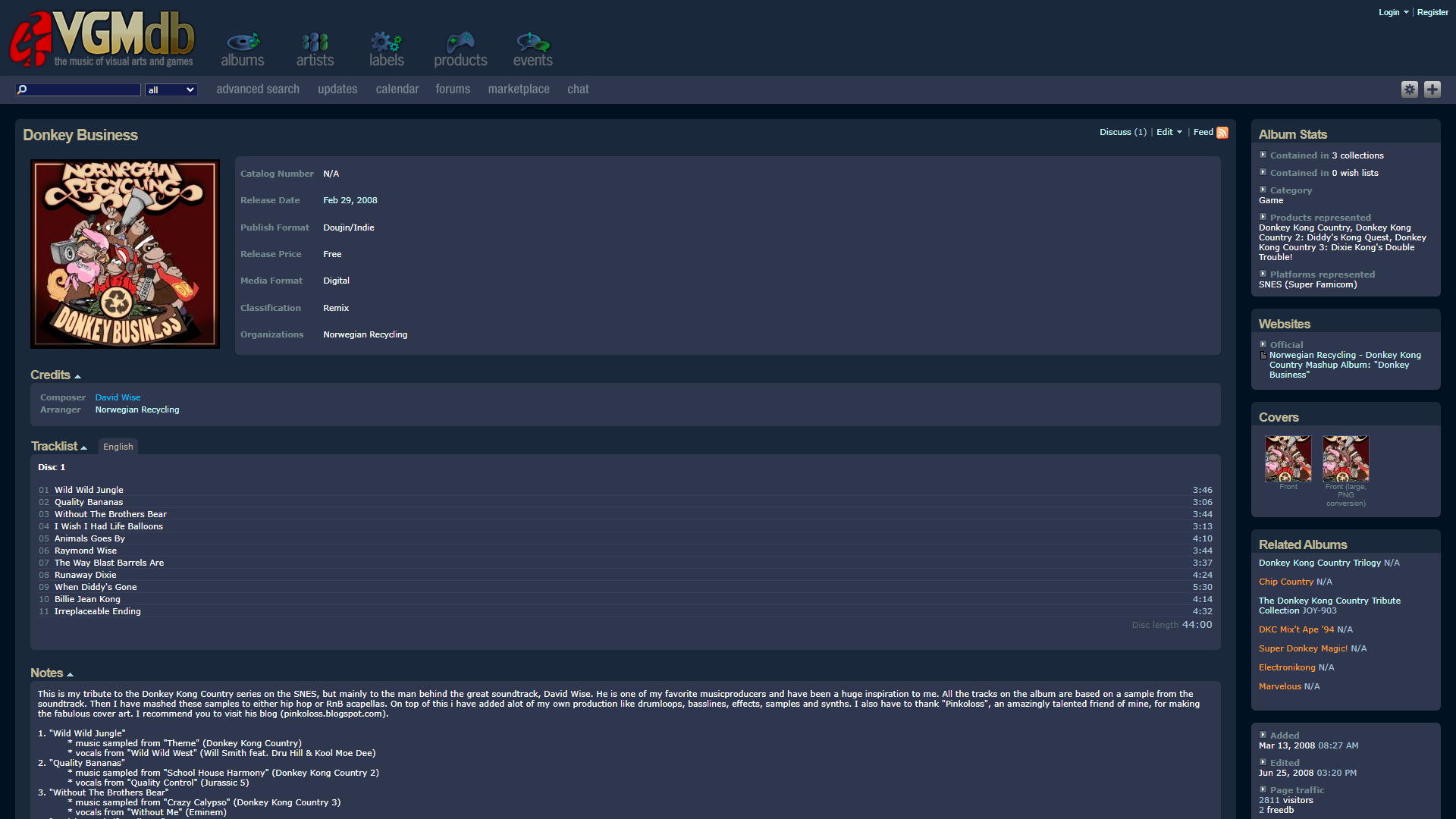1456x819 pixels.
Task: Click the 2 freedb link
Action: point(1276,810)
